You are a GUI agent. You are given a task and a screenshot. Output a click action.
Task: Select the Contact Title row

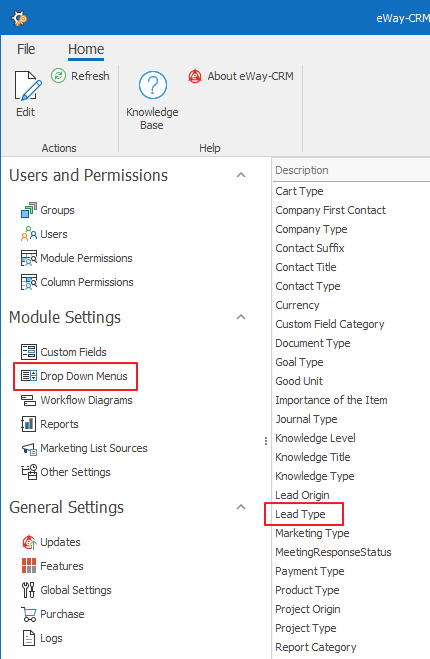tap(351, 267)
